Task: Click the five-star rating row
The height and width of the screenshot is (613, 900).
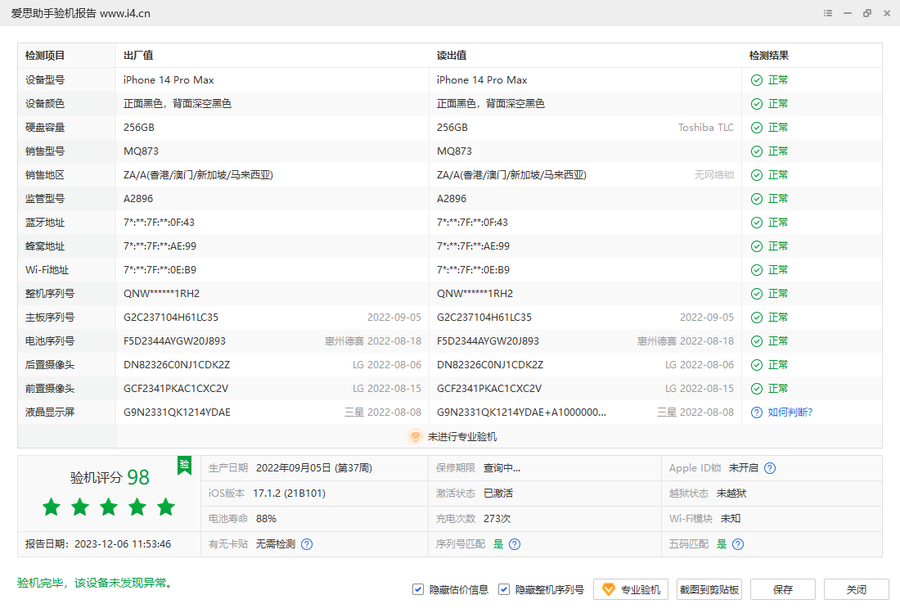Action: coord(109,507)
